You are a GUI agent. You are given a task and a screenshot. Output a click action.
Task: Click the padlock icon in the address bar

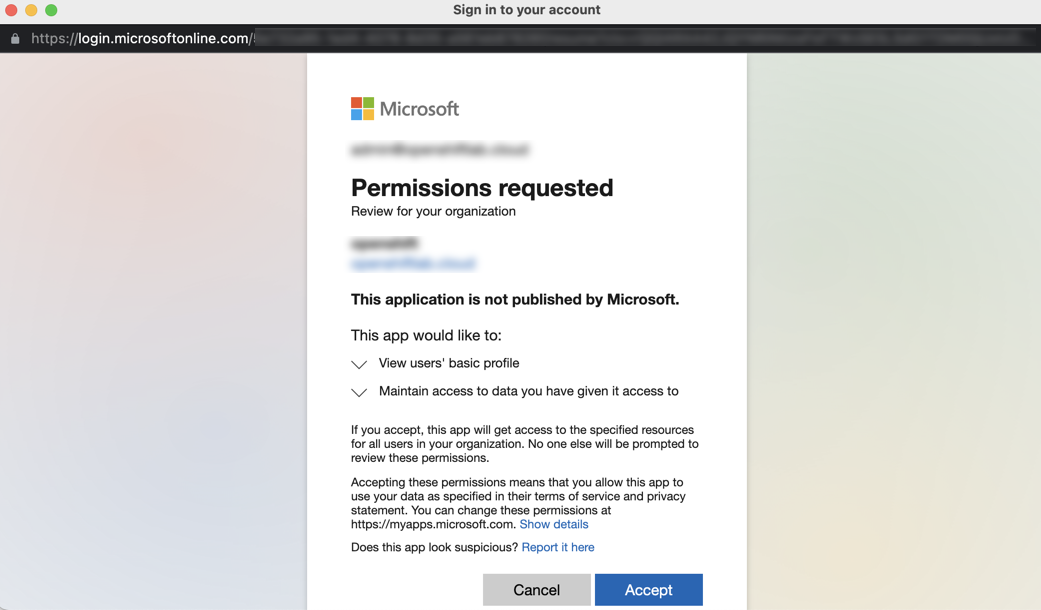tap(14, 38)
